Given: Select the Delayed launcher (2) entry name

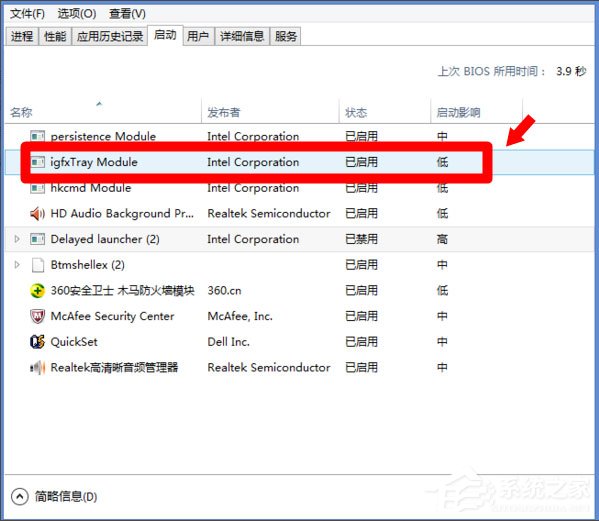Looking at the screenshot, I should (105, 239).
